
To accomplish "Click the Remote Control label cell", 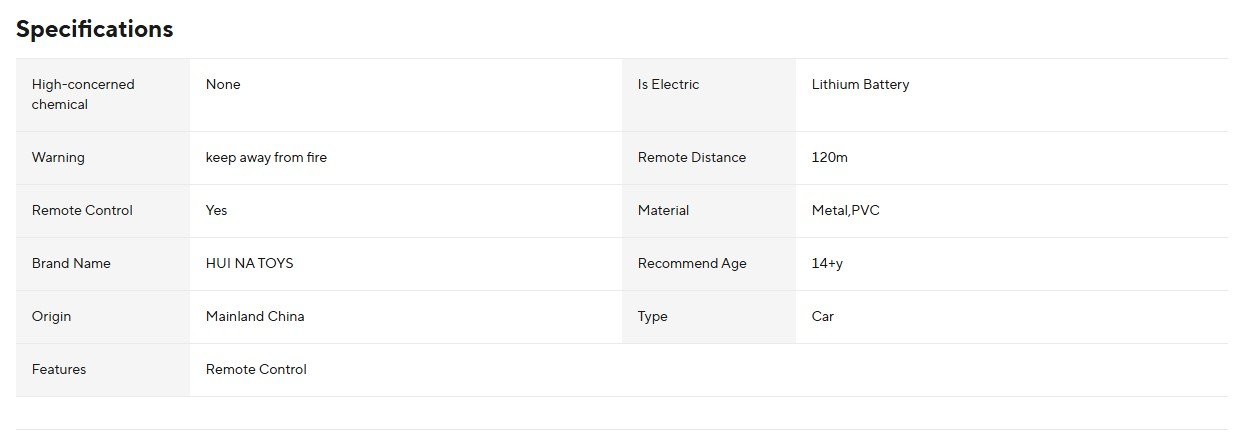I will [x=82, y=211].
